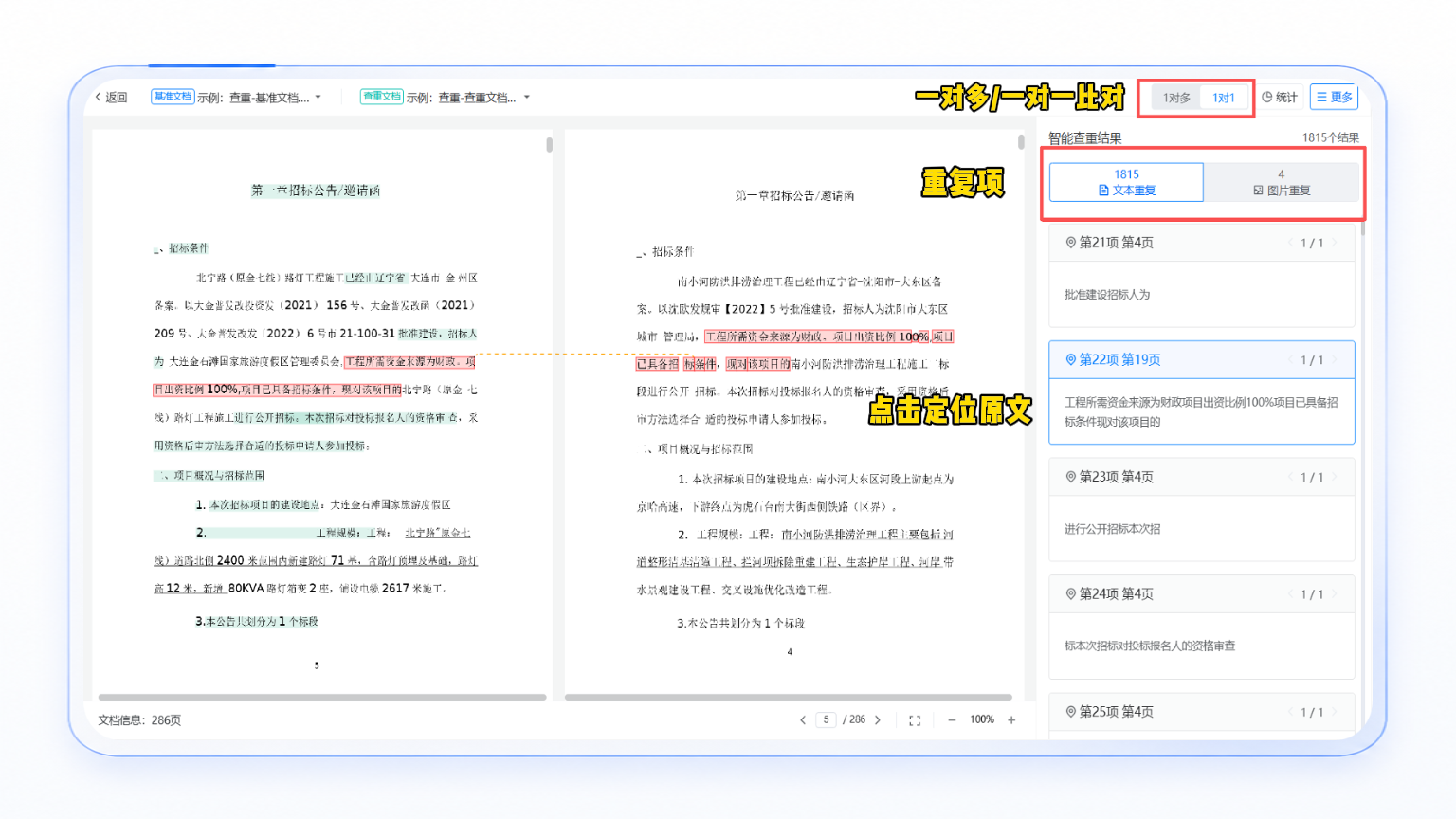The width and height of the screenshot is (1456, 819).
Task: Click result text 批准建设招标人为
Action: click(x=1107, y=295)
